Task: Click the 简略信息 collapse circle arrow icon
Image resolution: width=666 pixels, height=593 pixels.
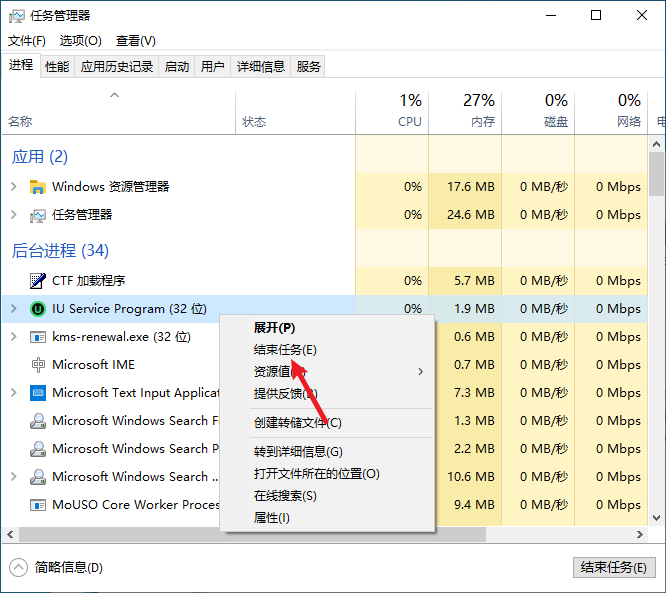Action: click(x=18, y=568)
